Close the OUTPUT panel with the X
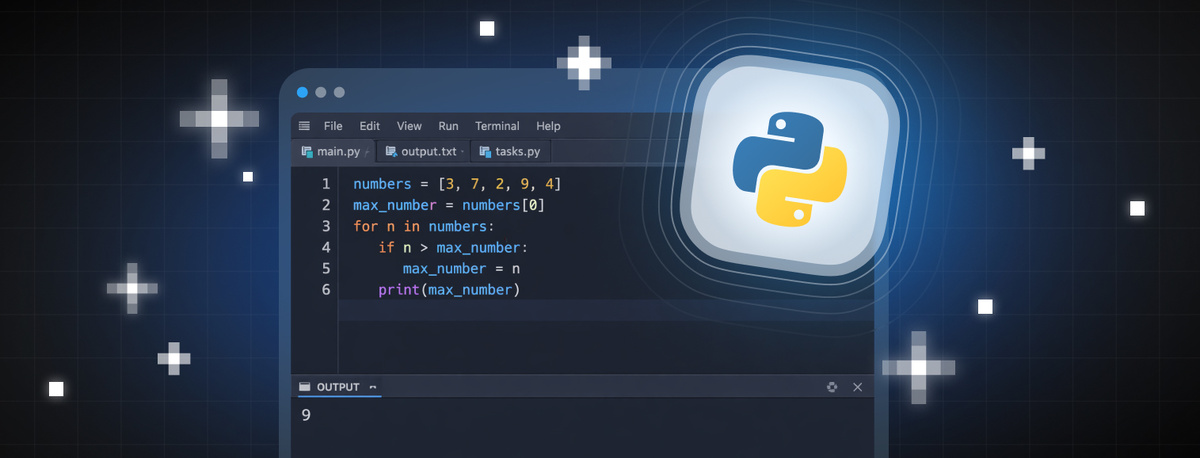 point(857,387)
